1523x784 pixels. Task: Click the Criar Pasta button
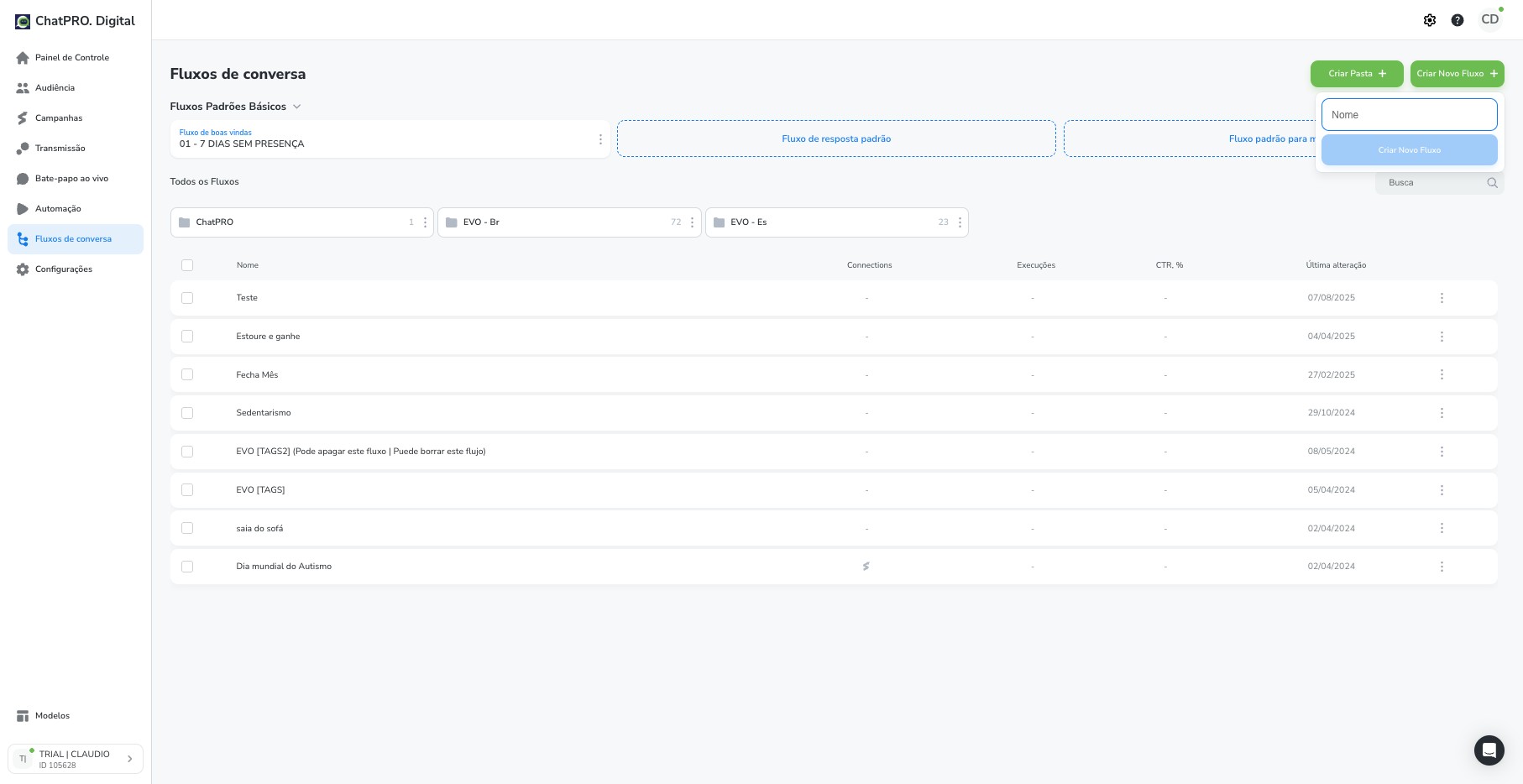point(1357,74)
